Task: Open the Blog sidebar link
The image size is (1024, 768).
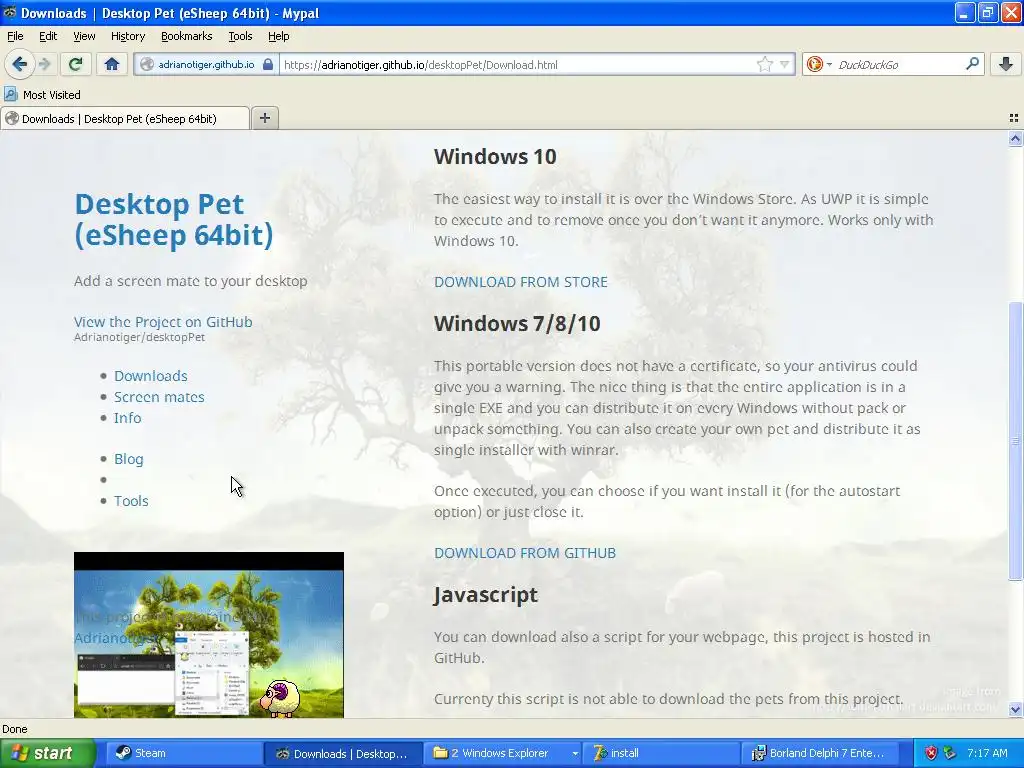Action: click(129, 459)
